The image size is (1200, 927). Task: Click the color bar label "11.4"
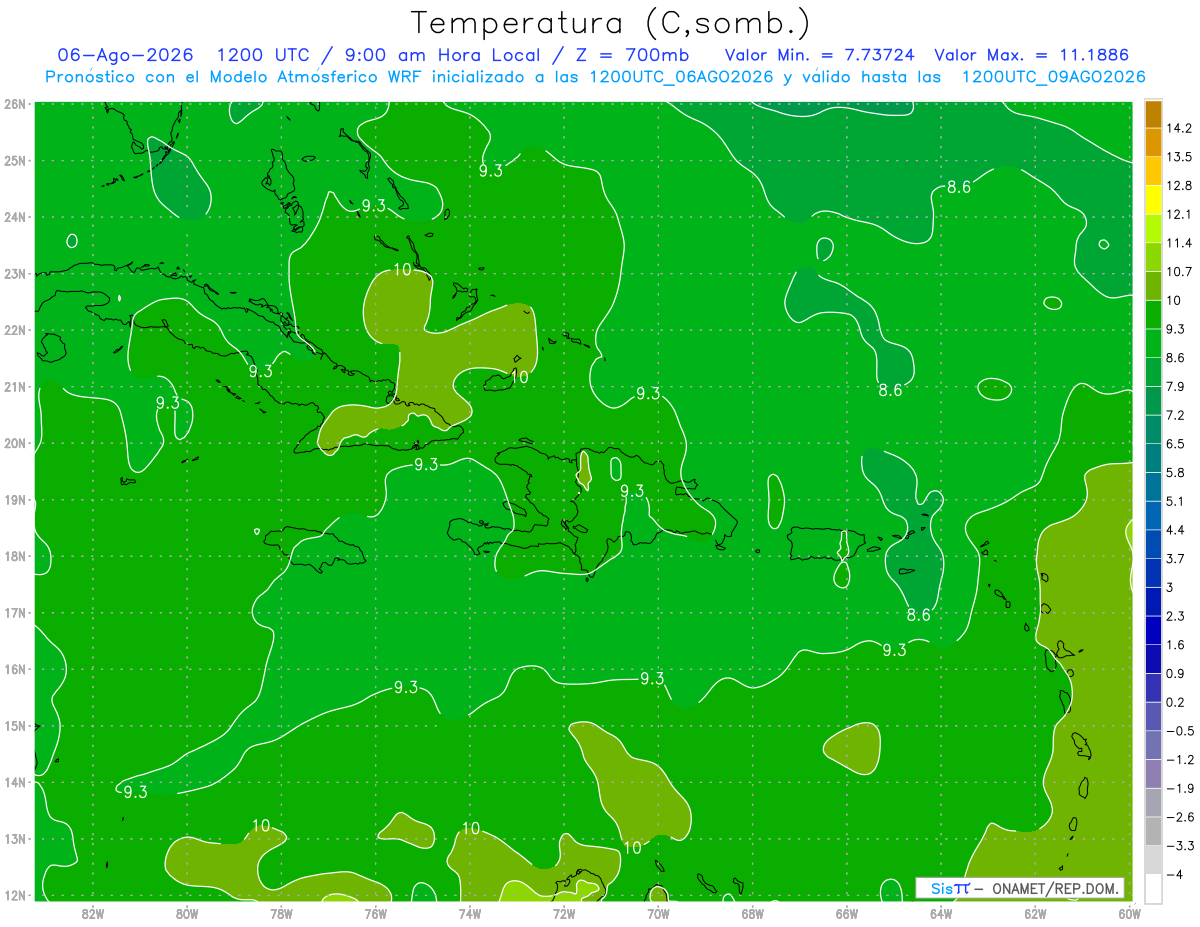pos(1179,243)
